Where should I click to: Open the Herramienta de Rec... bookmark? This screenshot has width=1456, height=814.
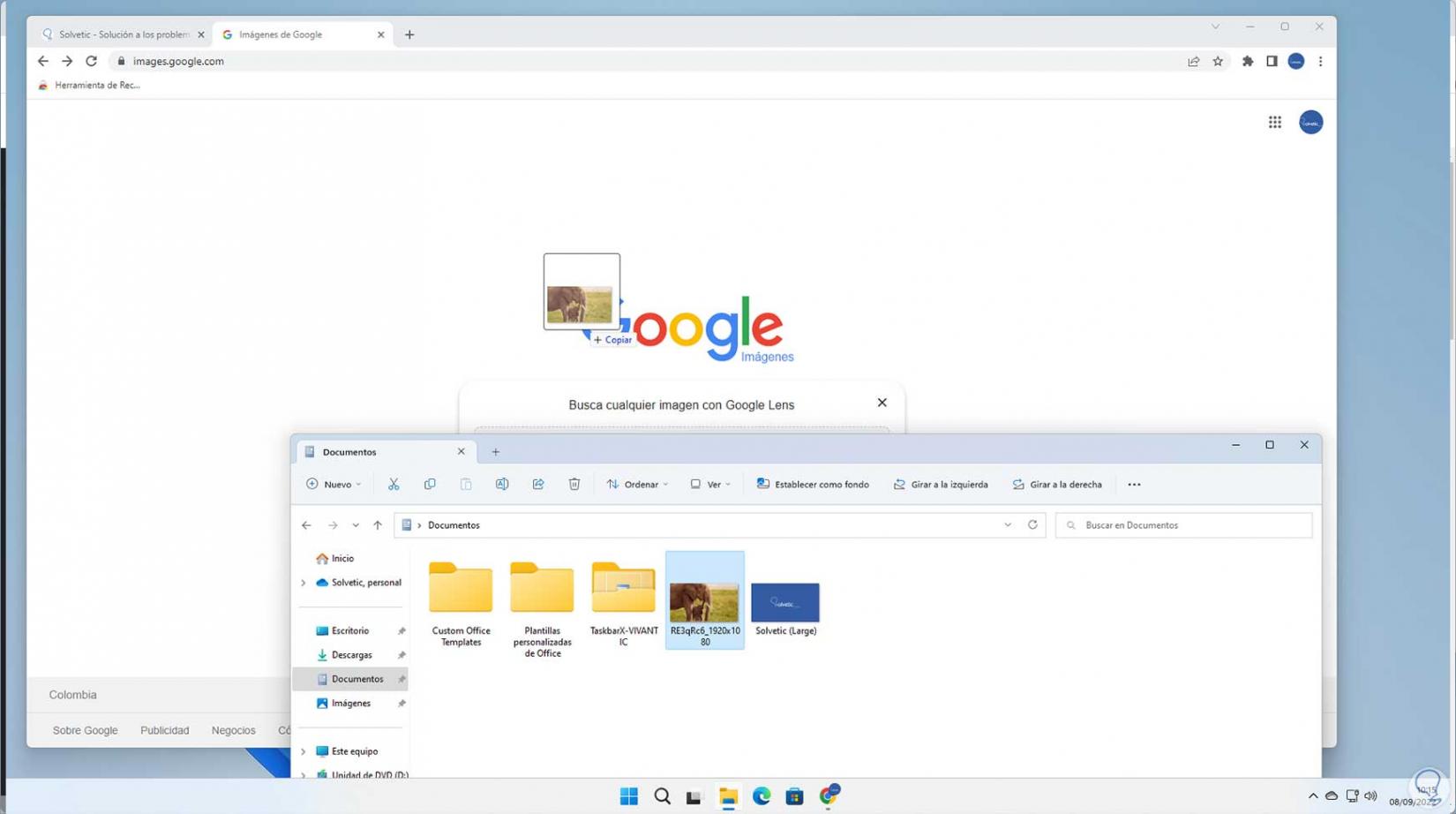(89, 85)
